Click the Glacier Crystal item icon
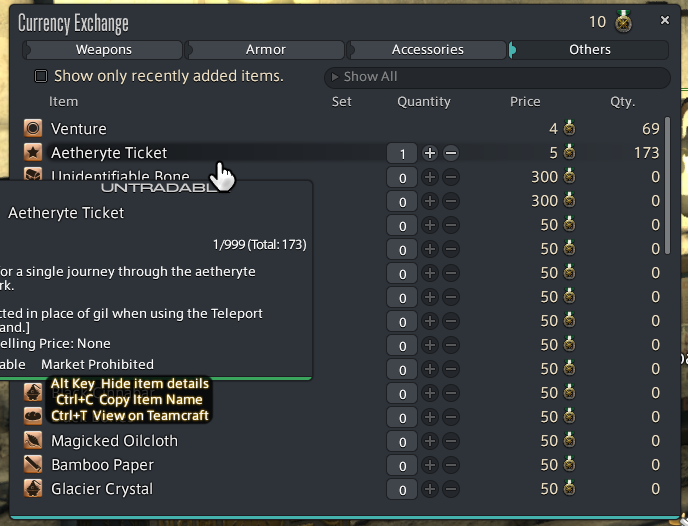688x526 pixels. point(33,489)
